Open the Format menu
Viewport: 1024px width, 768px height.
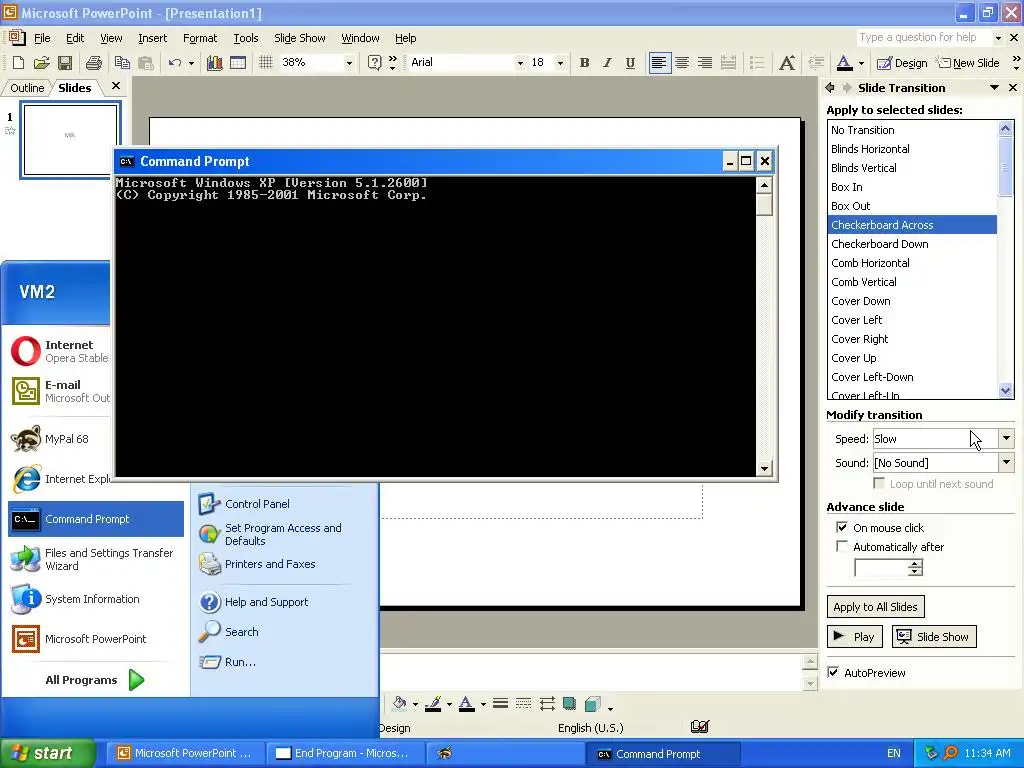click(200, 38)
